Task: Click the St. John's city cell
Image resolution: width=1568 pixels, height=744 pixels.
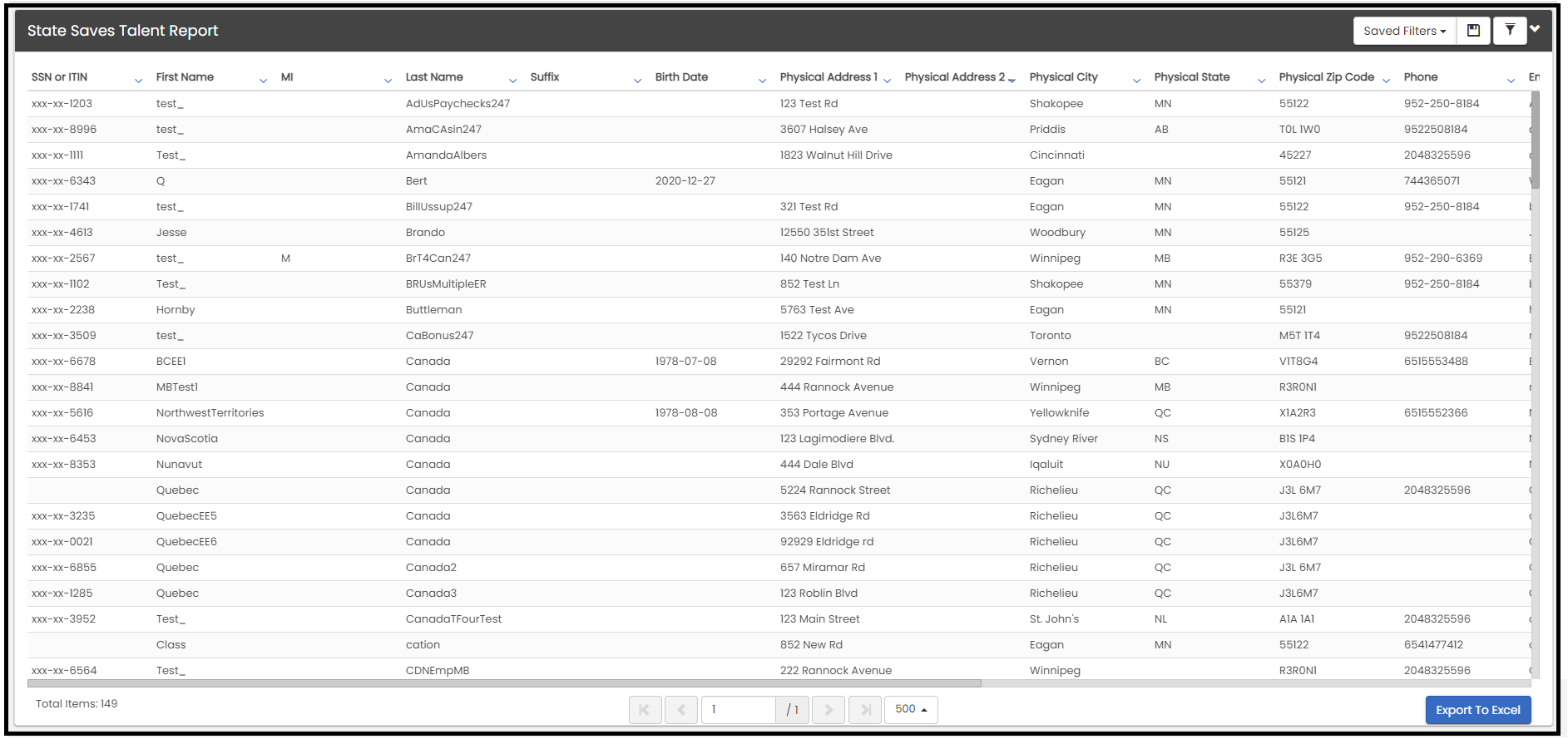Action: 1054,619
